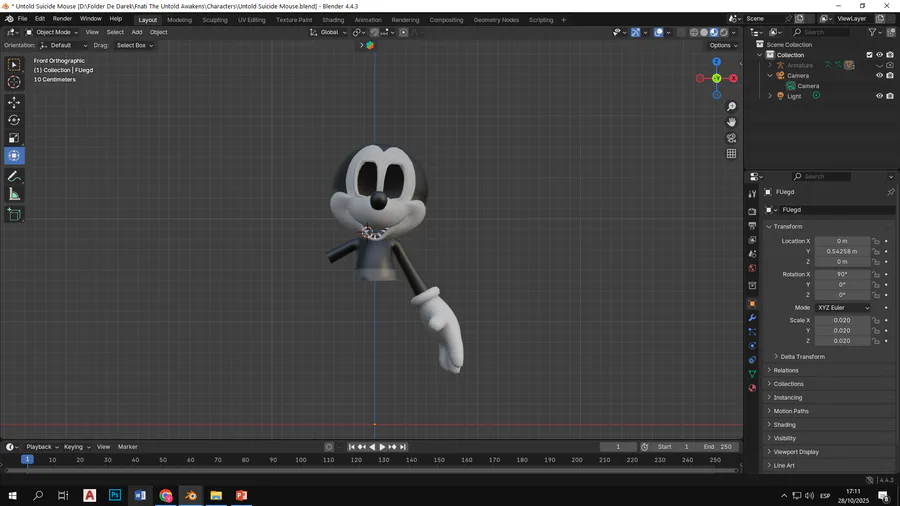This screenshot has width=900, height=506.
Task: Expand the Relations panel
Action: click(769, 371)
